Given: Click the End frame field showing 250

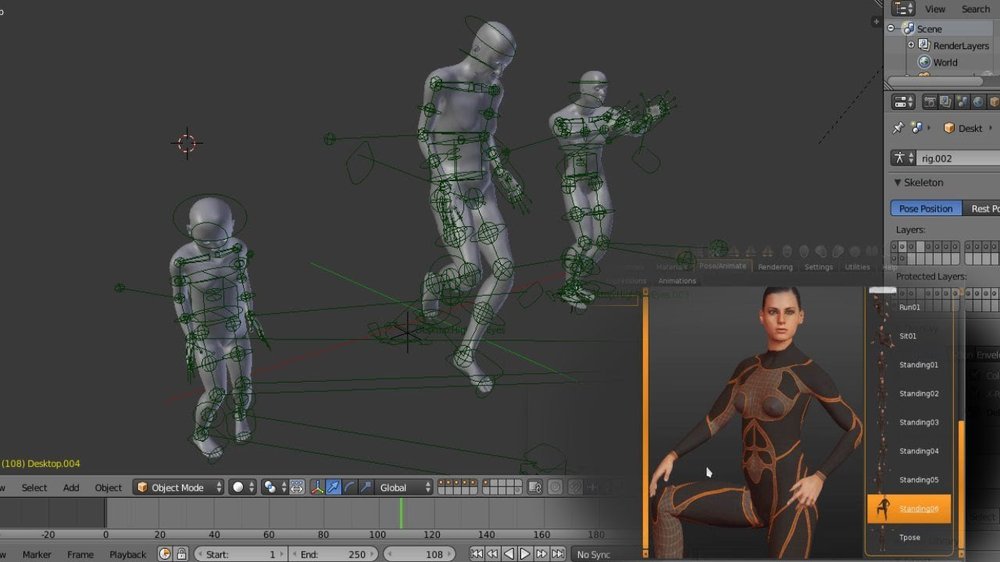Looking at the screenshot, I should (332, 554).
